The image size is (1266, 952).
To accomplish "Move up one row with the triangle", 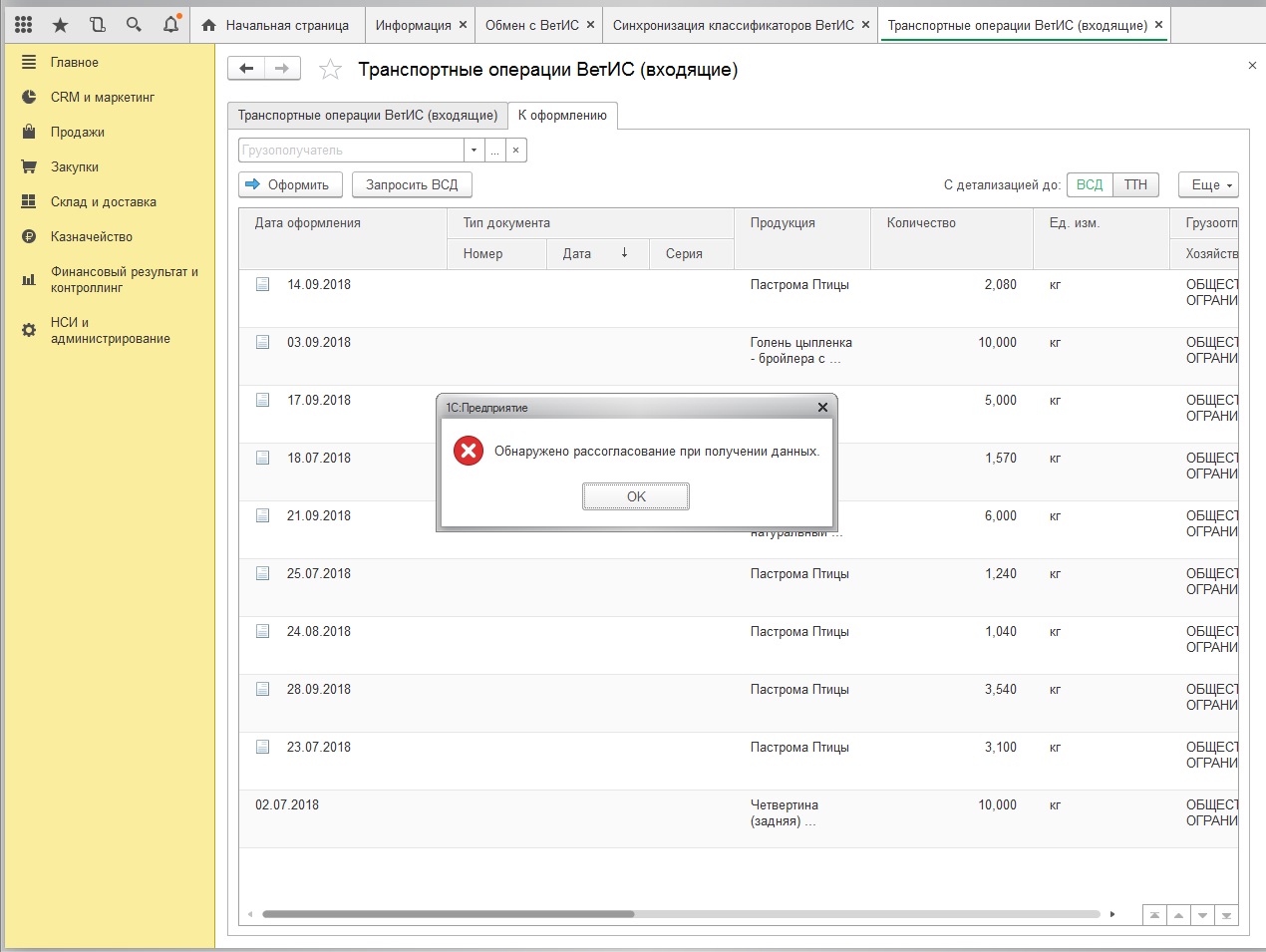I will (x=1178, y=915).
